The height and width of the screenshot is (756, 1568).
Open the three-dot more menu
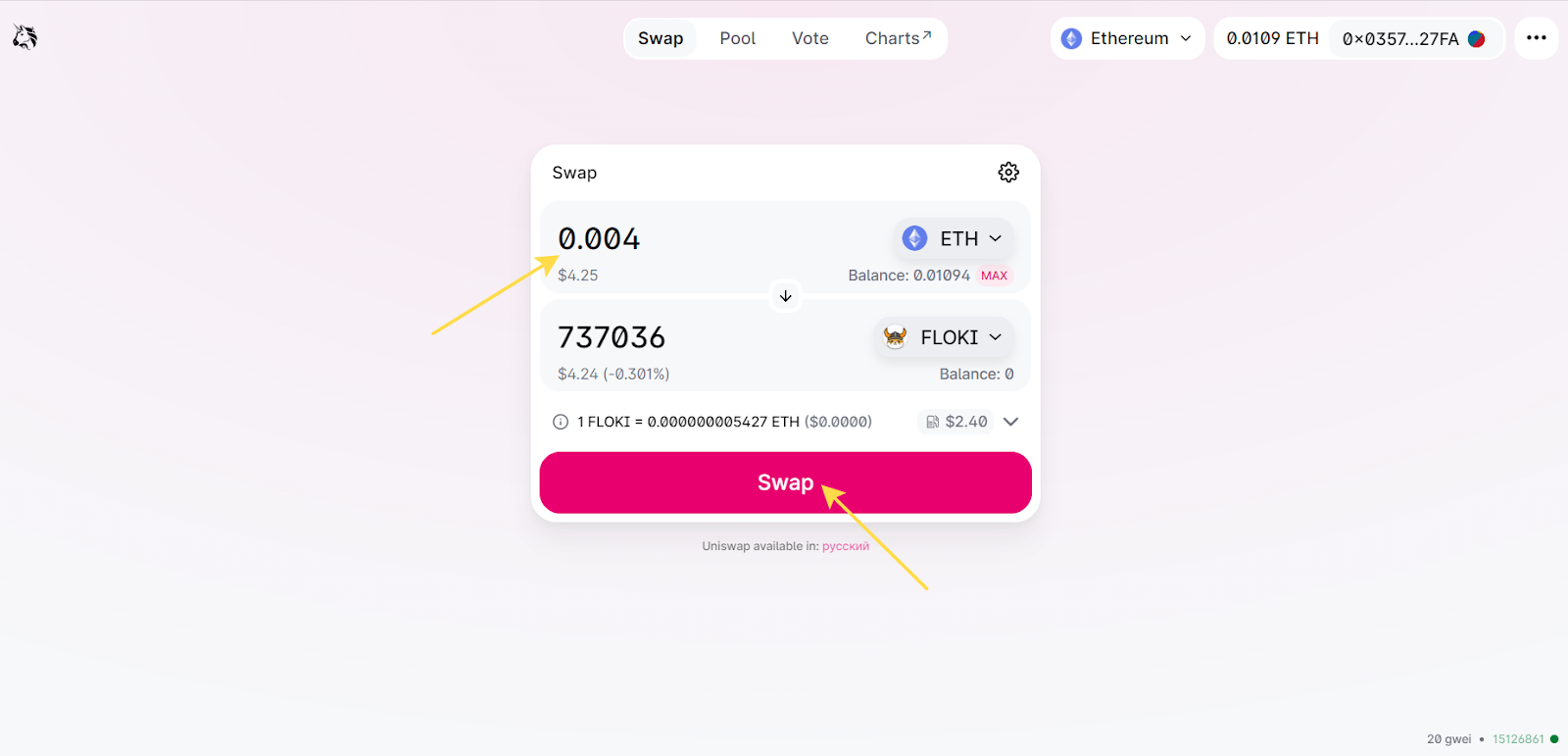[x=1536, y=38]
